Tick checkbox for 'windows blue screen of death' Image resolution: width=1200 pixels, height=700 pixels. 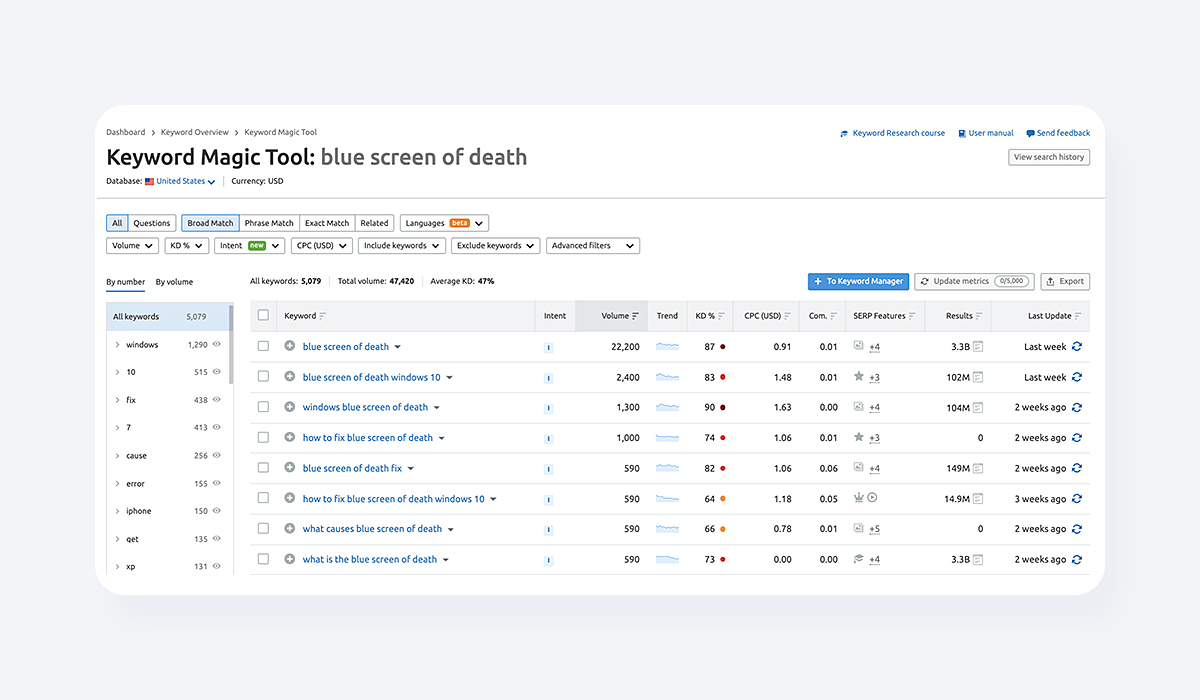coord(264,407)
